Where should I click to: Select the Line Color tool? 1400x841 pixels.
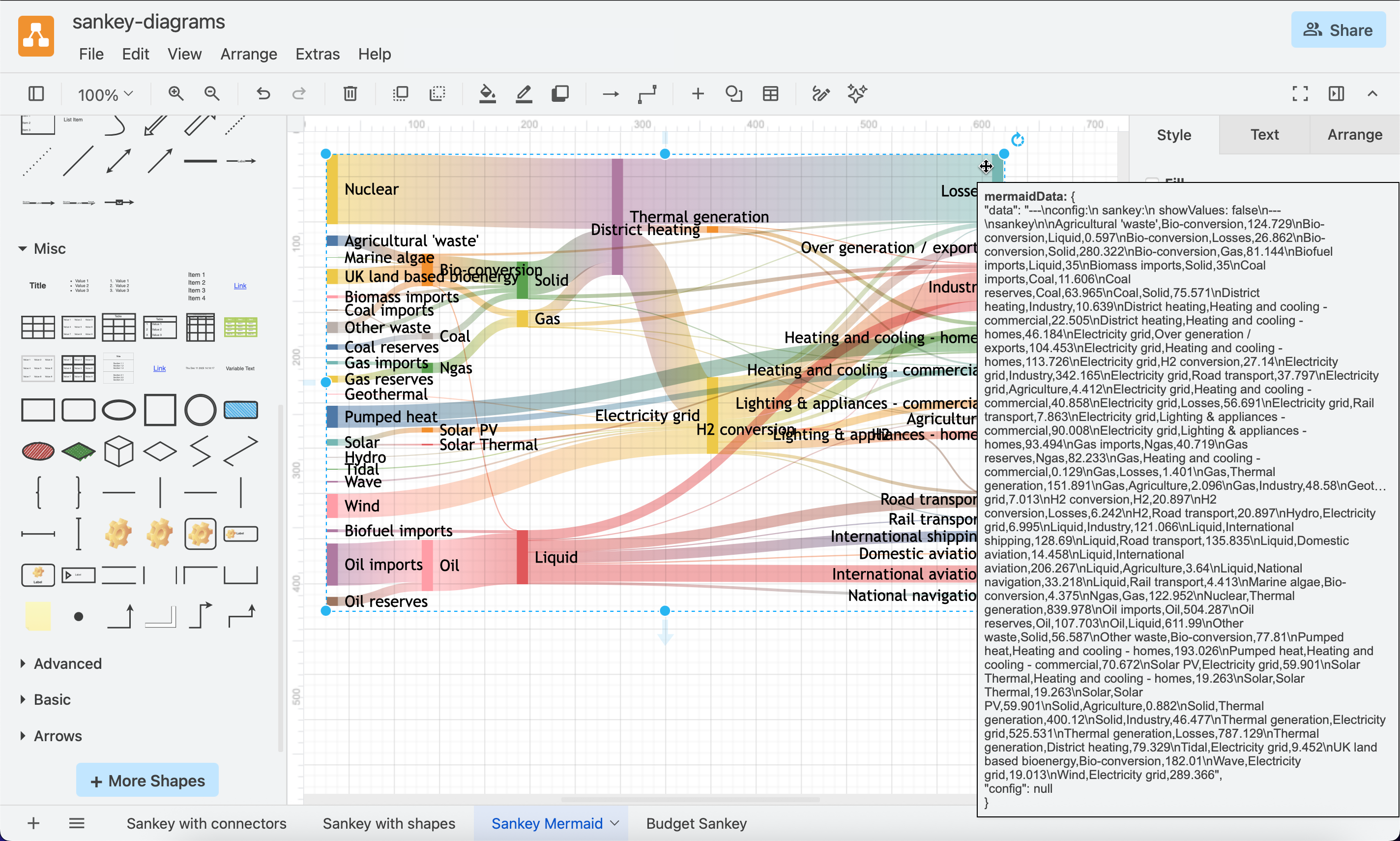coord(524,93)
